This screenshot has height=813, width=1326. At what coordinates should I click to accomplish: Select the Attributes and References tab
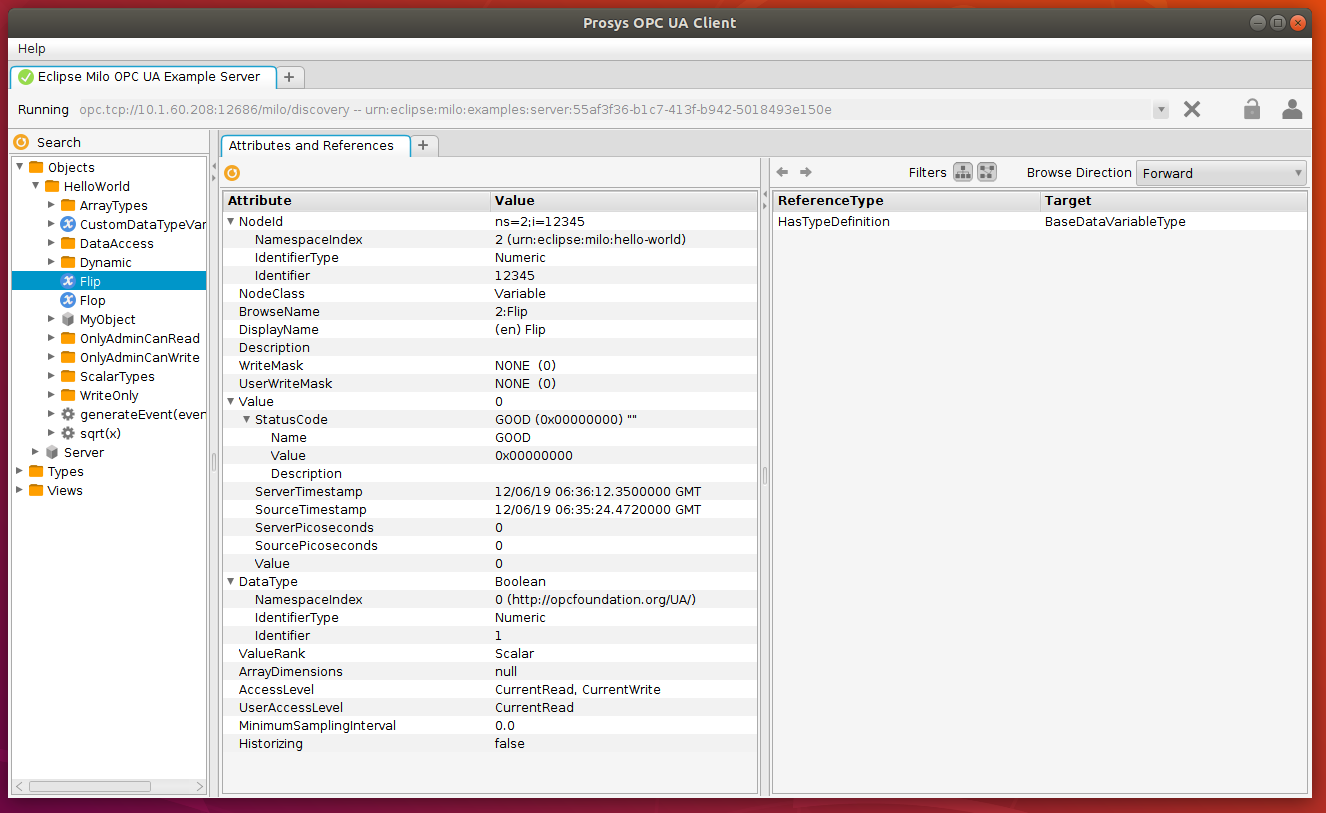click(x=311, y=145)
